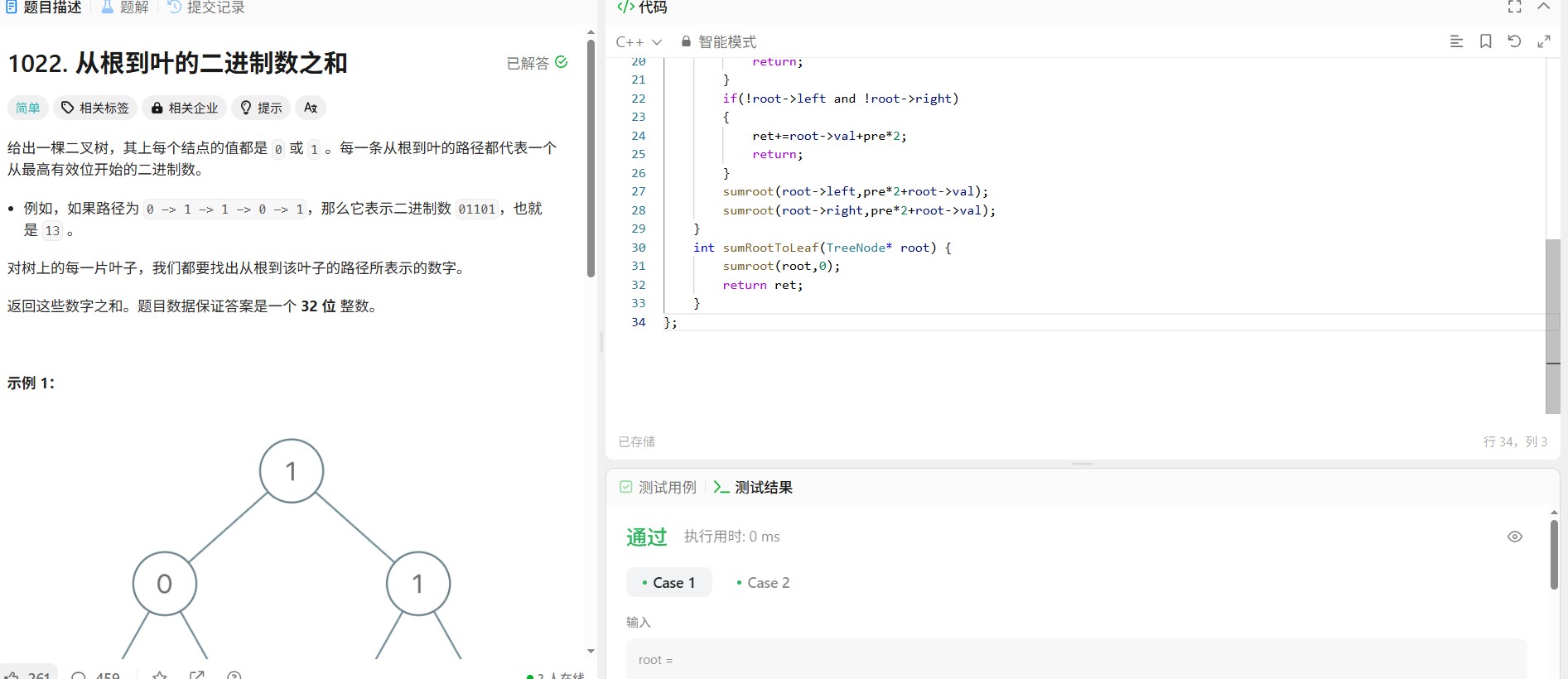This screenshot has height=679, width=1568.
Task: Click the 'return ret;' code line
Action: [x=763, y=285]
